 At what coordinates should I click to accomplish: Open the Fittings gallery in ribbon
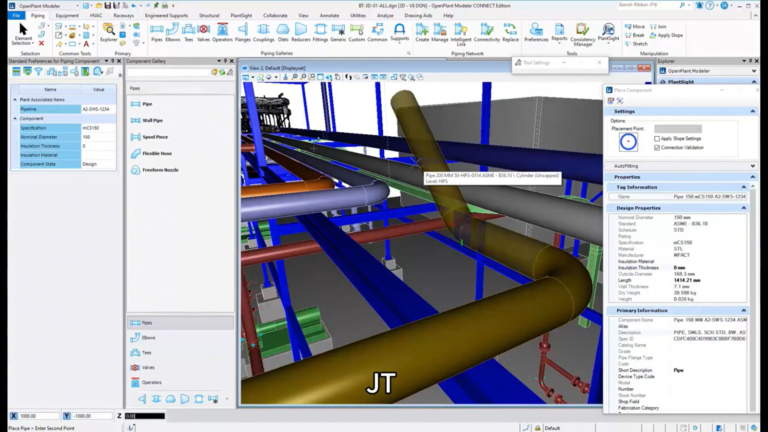tap(320, 33)
